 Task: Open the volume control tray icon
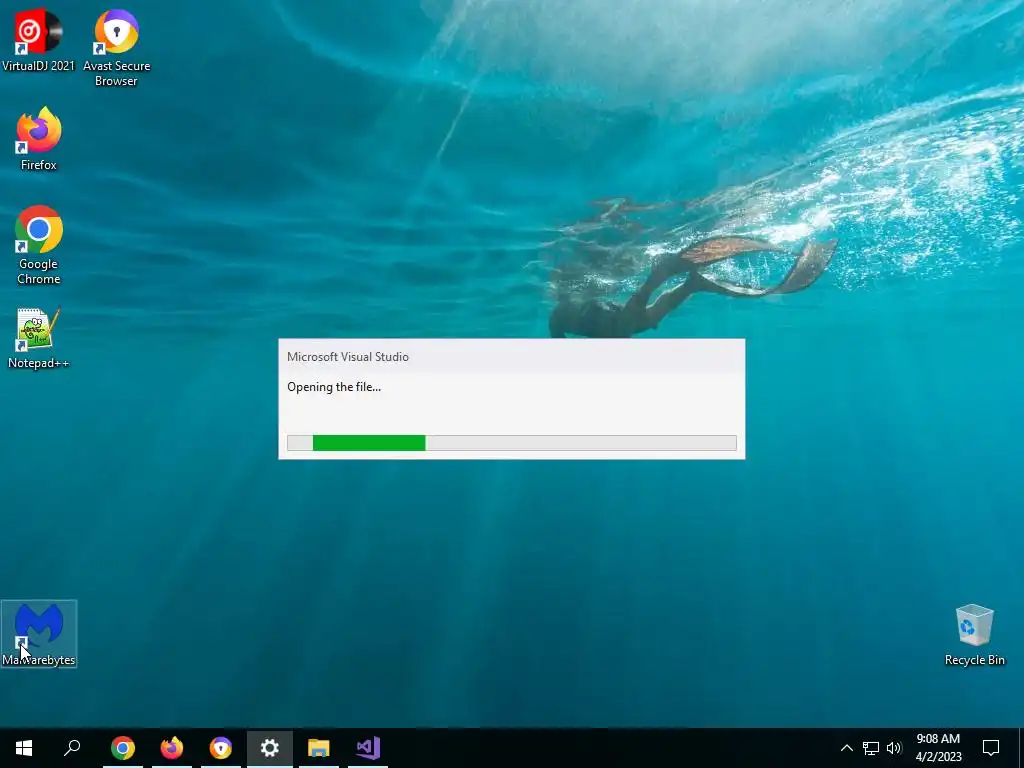tap(894, 748)
